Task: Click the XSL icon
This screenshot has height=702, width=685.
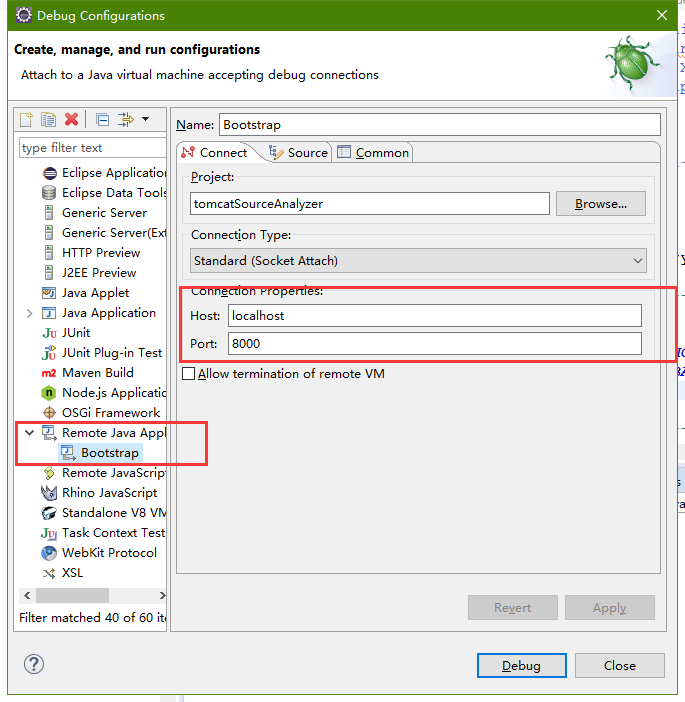Action: pos(49,574)
